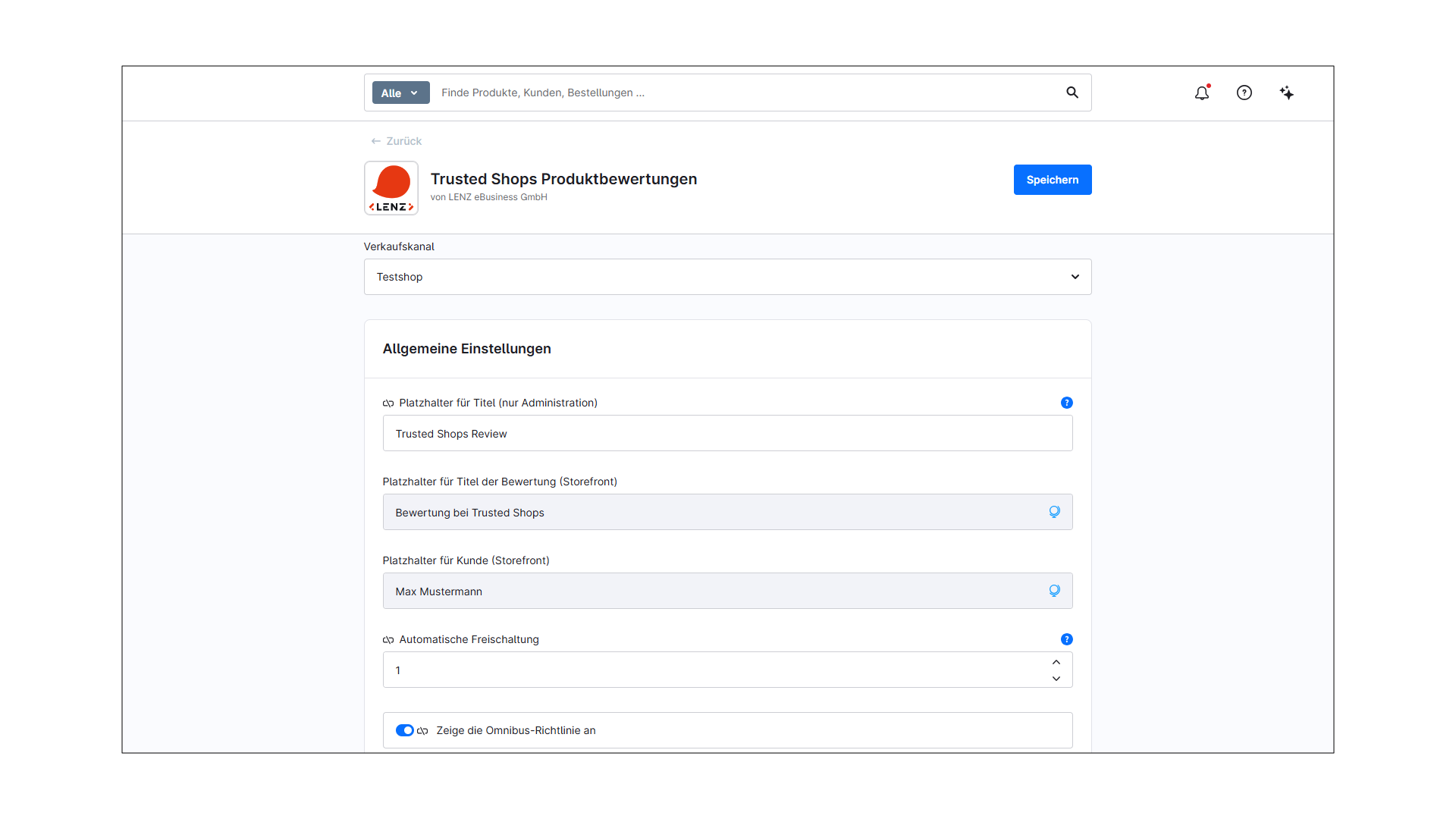
Task: Click the von LENZ eBusiness GmbH text
Action: [489, 197]
